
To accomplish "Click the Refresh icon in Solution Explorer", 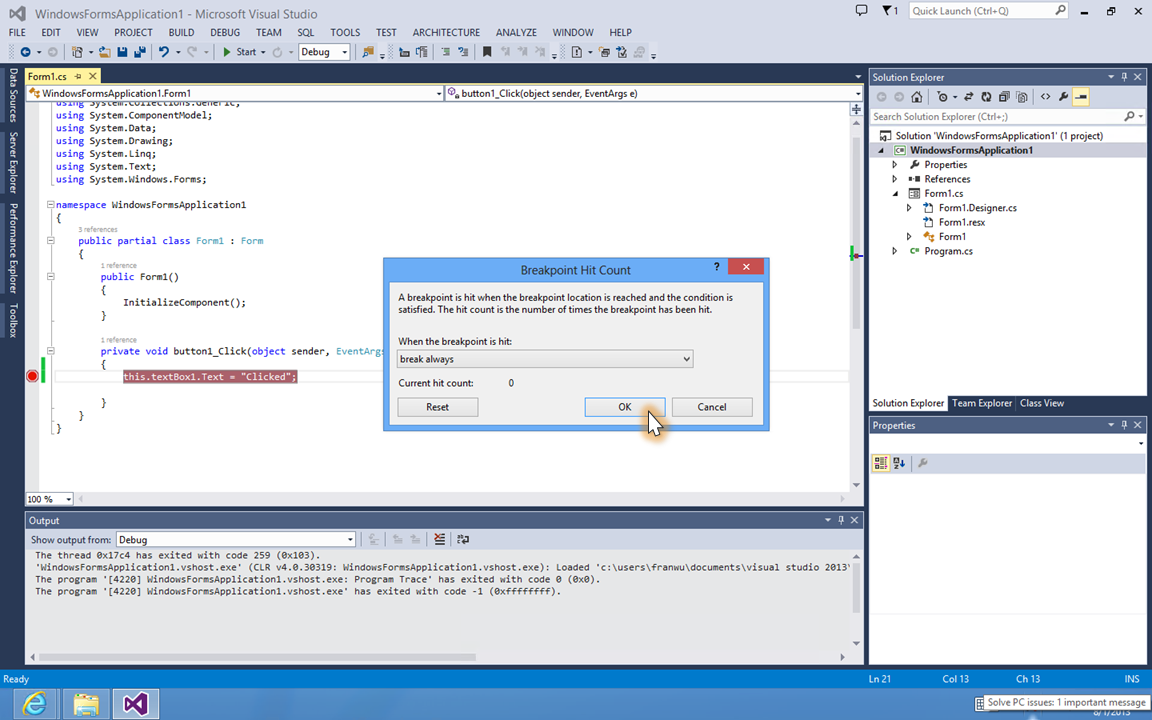I will coord(987,97).
